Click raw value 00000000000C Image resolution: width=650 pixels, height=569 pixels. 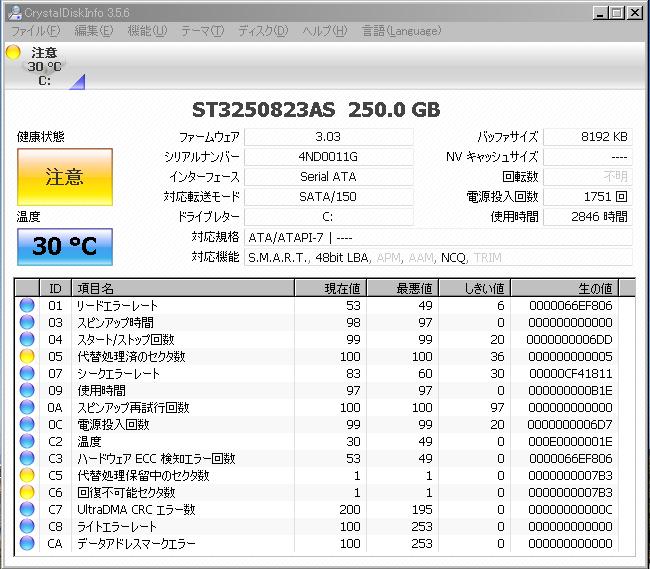570,509
